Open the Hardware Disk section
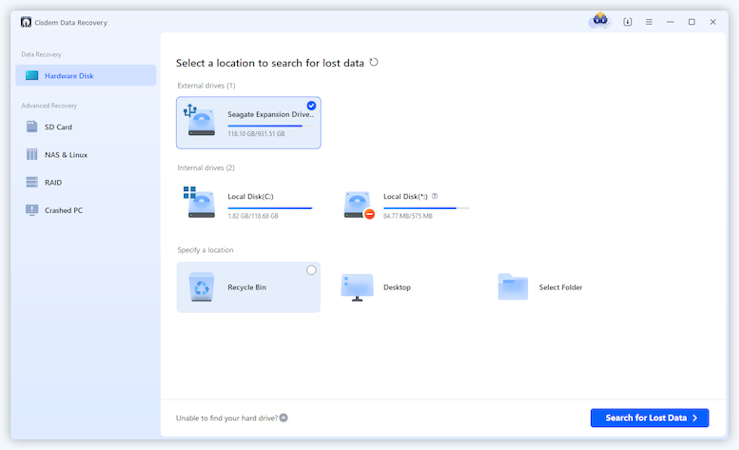 point(86,75)
